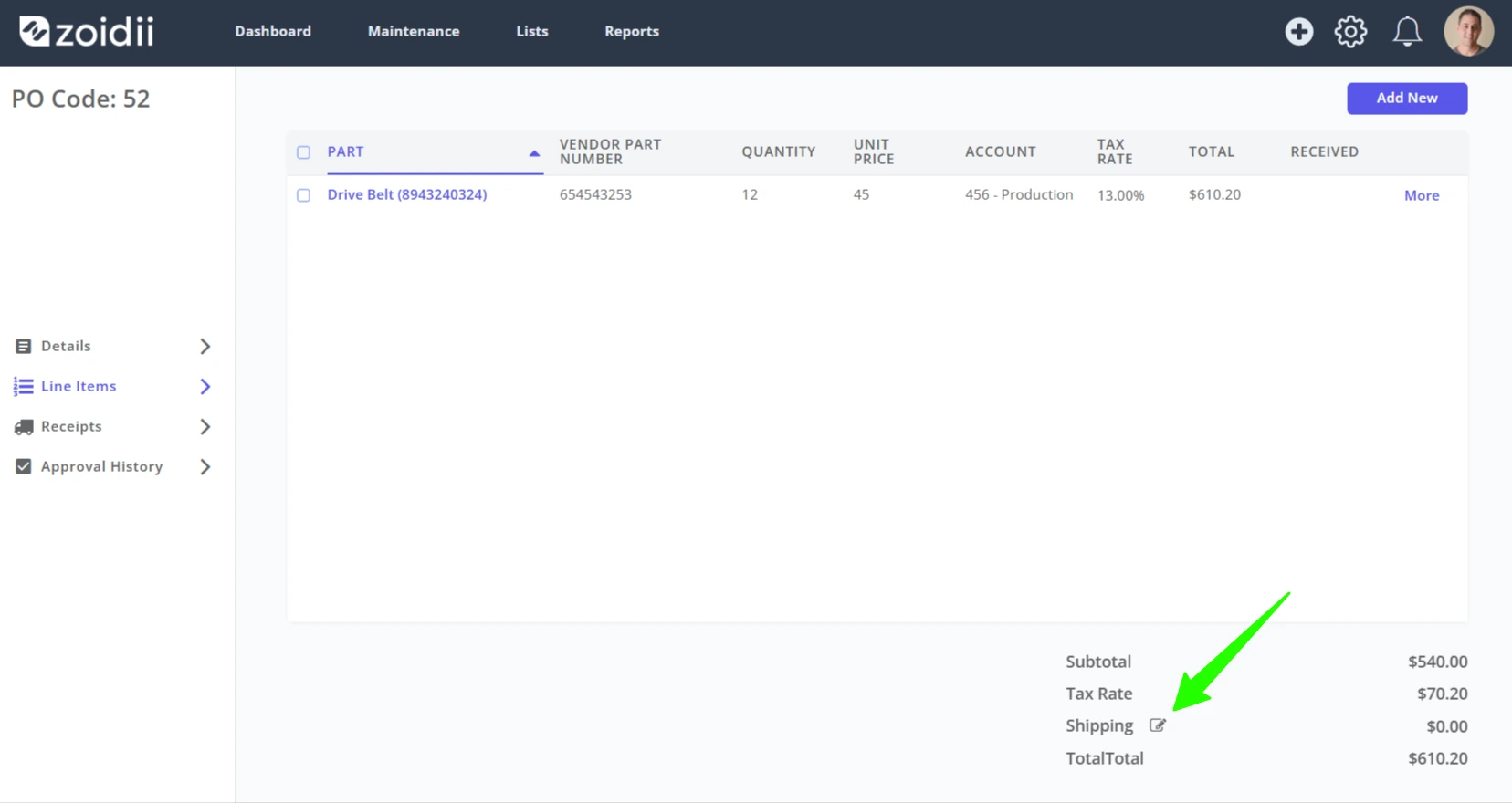Open settings gear icon
Viewport: 1512px width, 803px height.
pyautogui.click(x=1350, y=32)
